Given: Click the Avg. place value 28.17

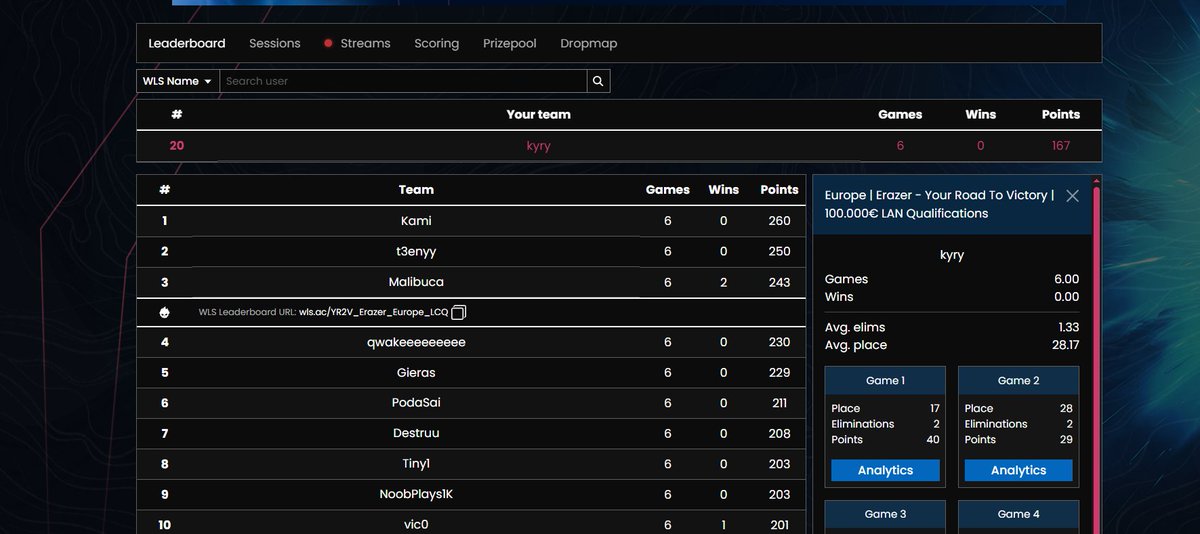Looking at the screenshot, I should (x=1063, y=345).
